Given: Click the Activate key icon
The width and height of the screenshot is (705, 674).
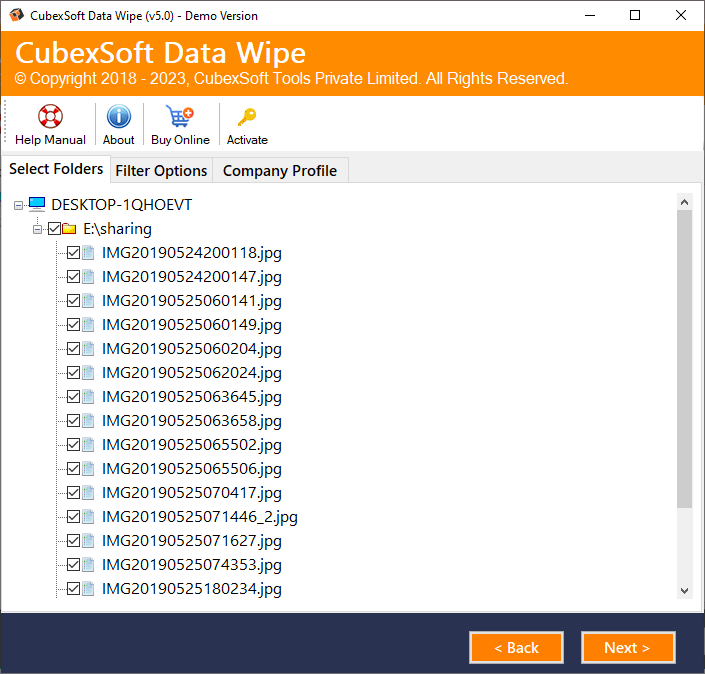Looking at the screenshot, I should (247, 117).
